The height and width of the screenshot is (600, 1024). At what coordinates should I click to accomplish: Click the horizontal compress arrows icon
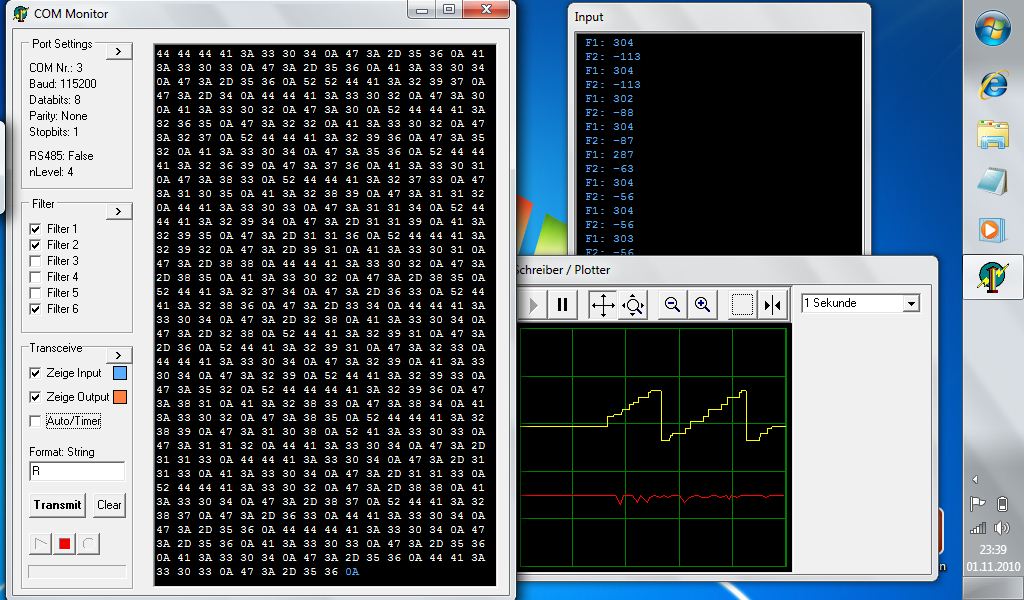[x=772, y=305]
